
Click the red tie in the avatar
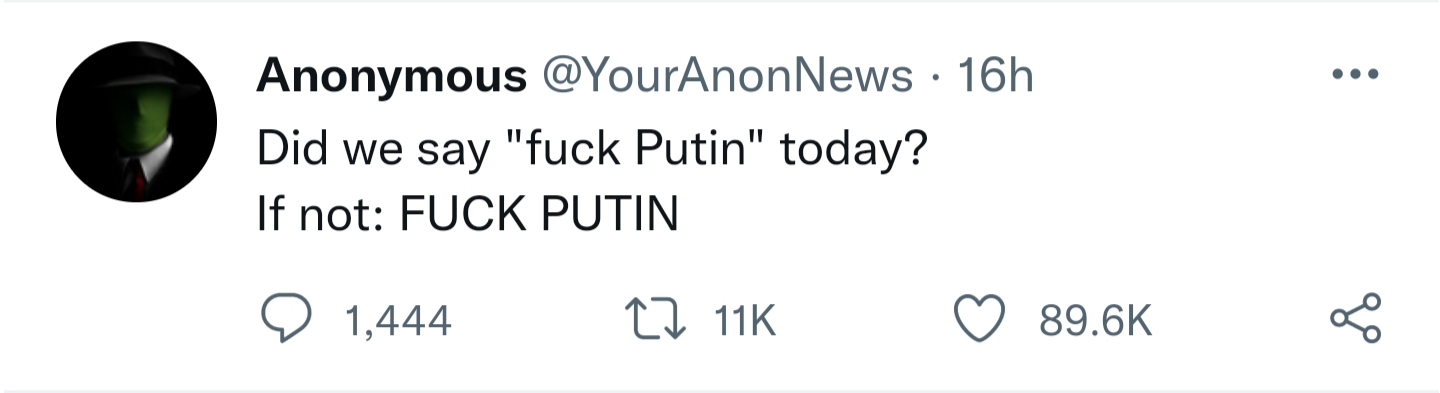139,180
